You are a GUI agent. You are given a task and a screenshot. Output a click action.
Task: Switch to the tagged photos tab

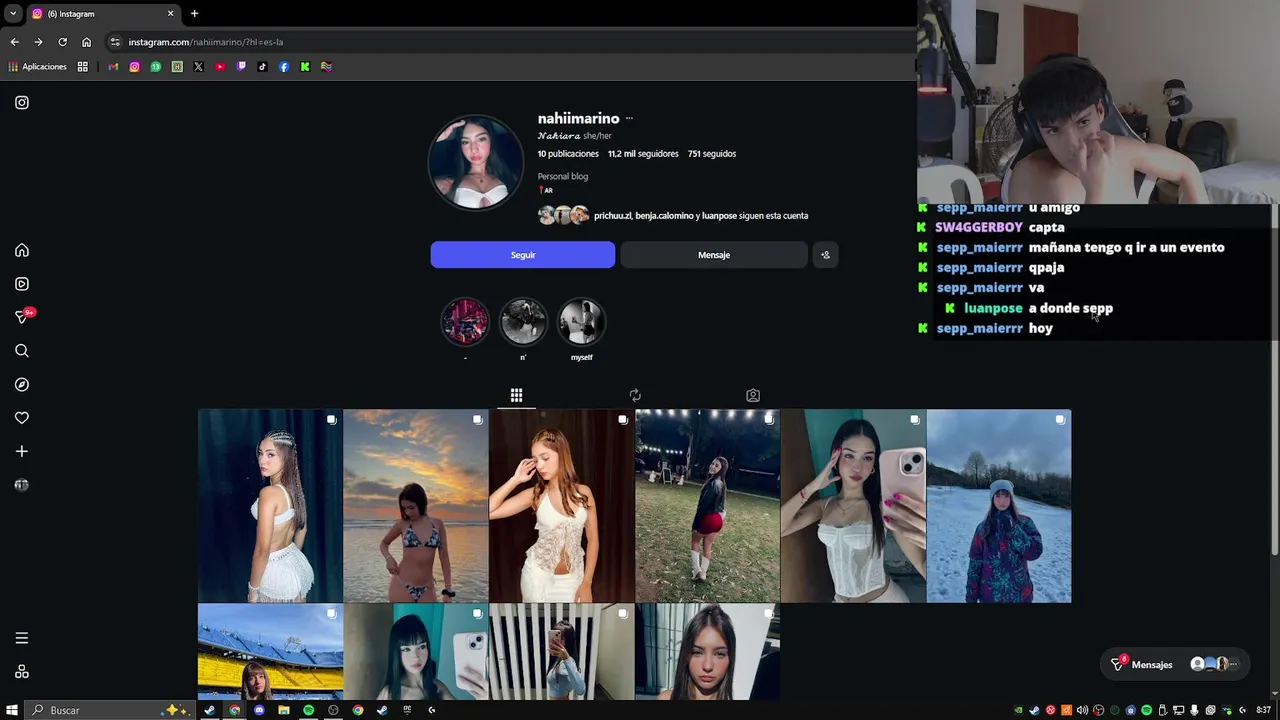tap(753, 396)
